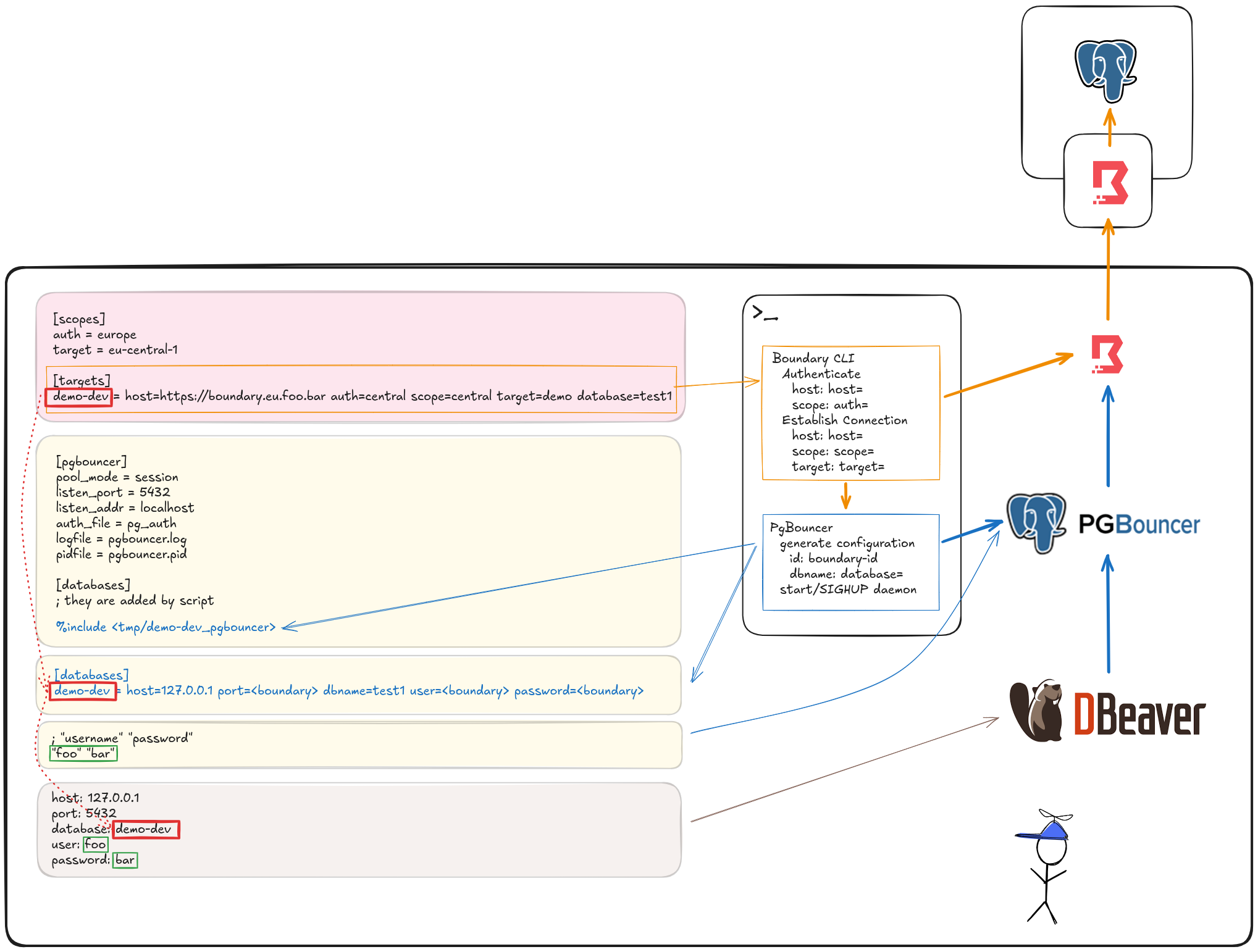Click the password value bar

point(125,860)
